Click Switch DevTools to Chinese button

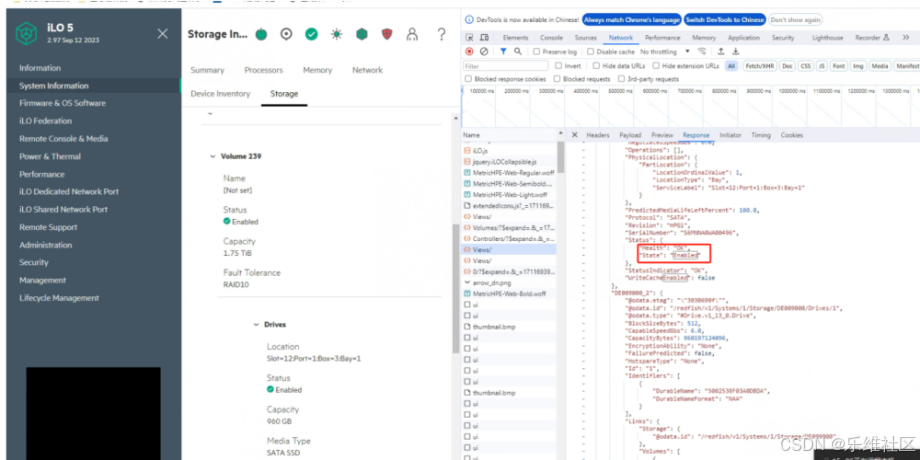(725, 20)
